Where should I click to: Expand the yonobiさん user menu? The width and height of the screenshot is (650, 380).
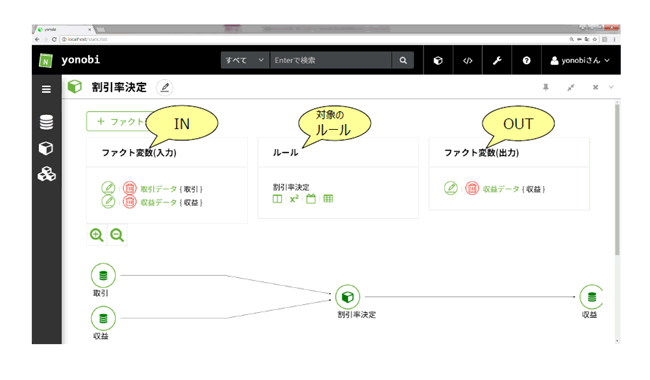point(580,61)
